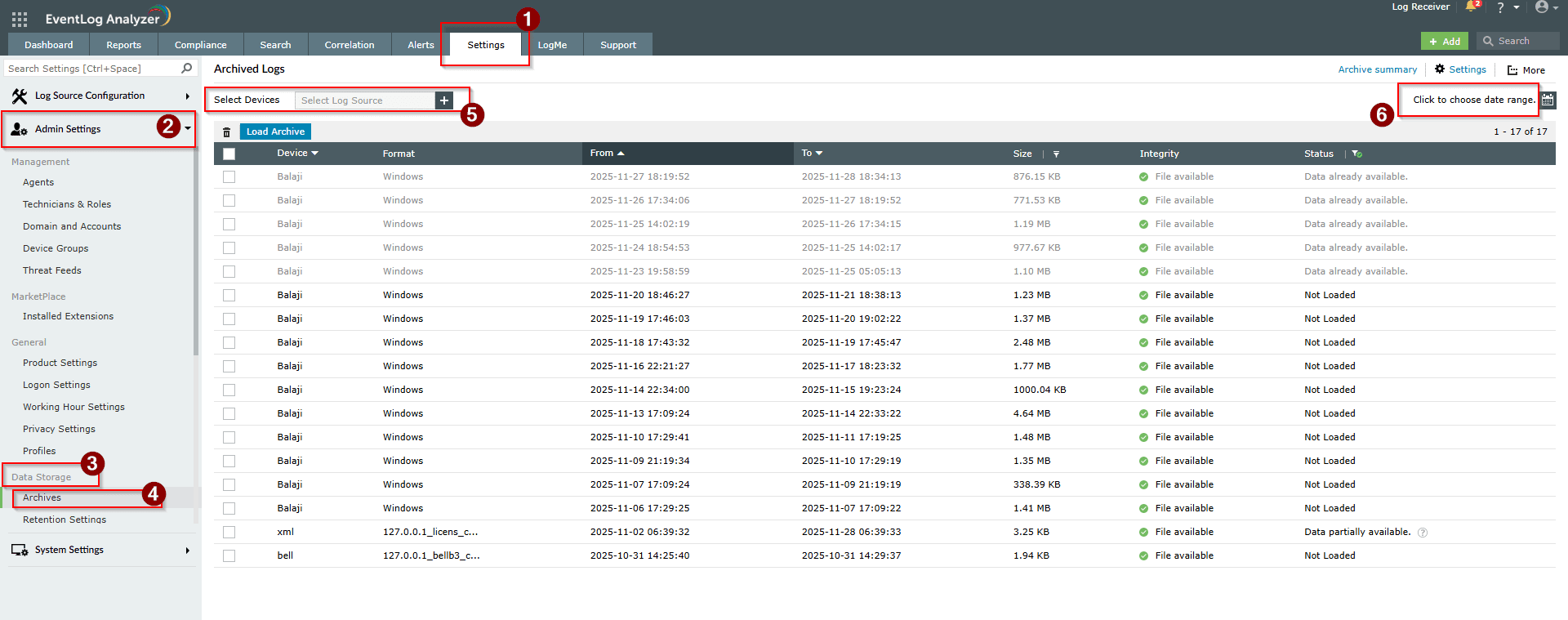Open the apps grid launcher icon
This screenshot has height=620, width=1568.
tap(20, 19)
